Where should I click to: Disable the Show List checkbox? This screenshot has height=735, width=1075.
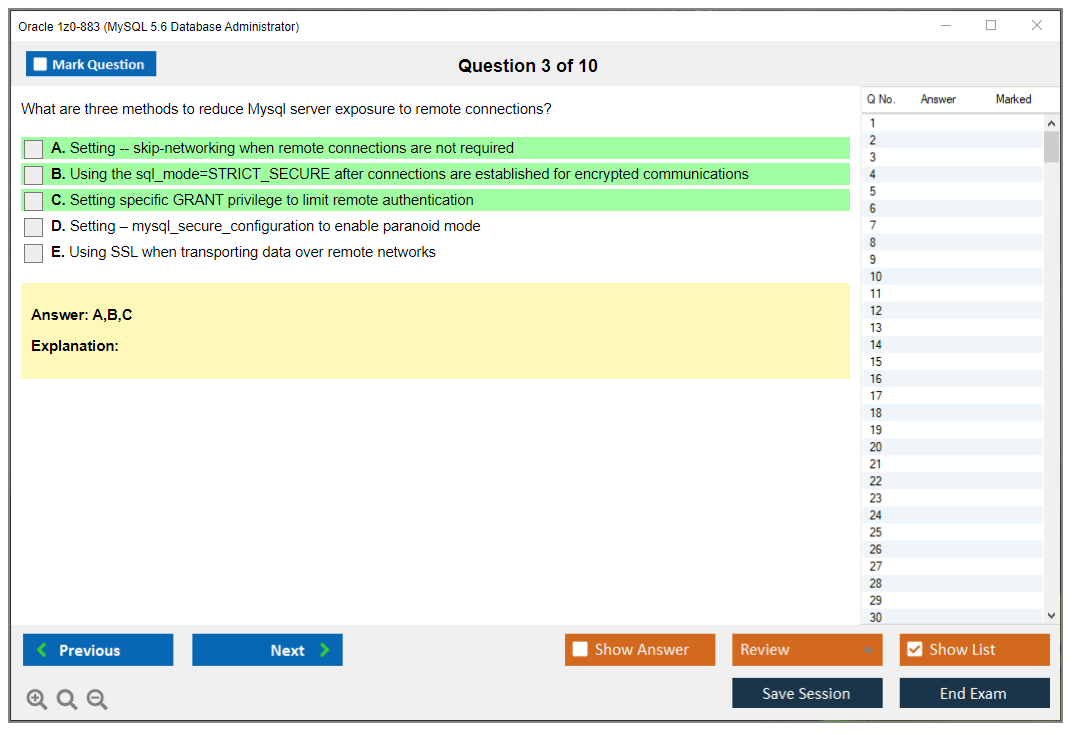[914, 649]
